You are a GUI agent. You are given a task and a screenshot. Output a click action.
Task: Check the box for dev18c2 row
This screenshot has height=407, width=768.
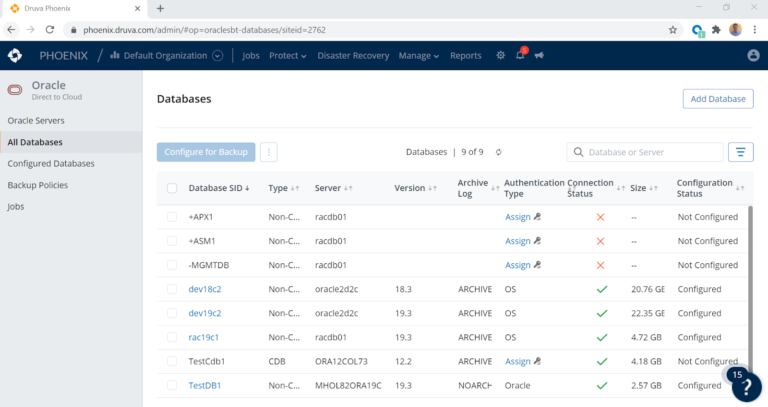[x=172, y=289]
